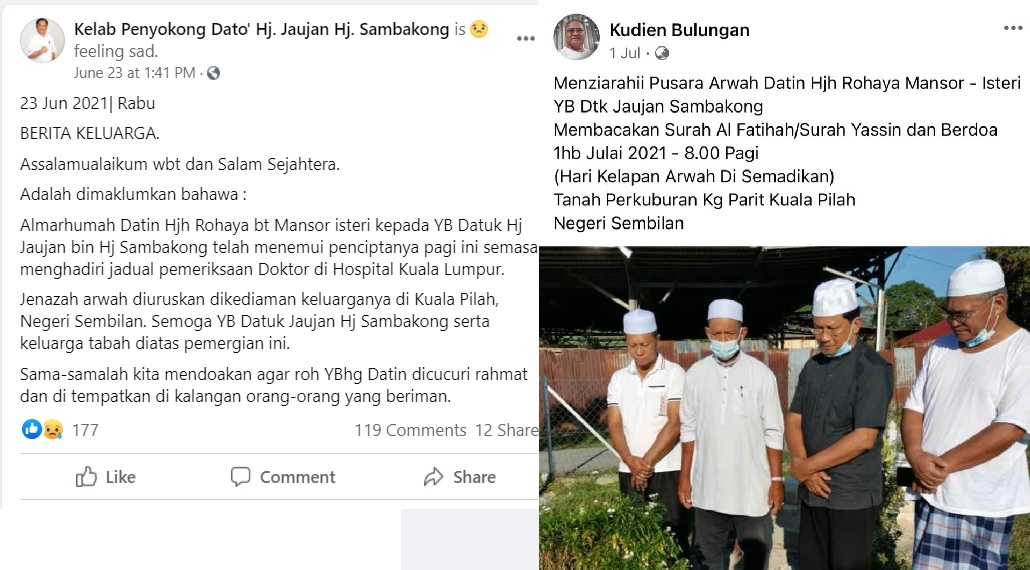Open Kelab Penyokong Dato' Hj. Jaujan page name
Viewport: 1030px width, 570px height.
coord(261,30)
